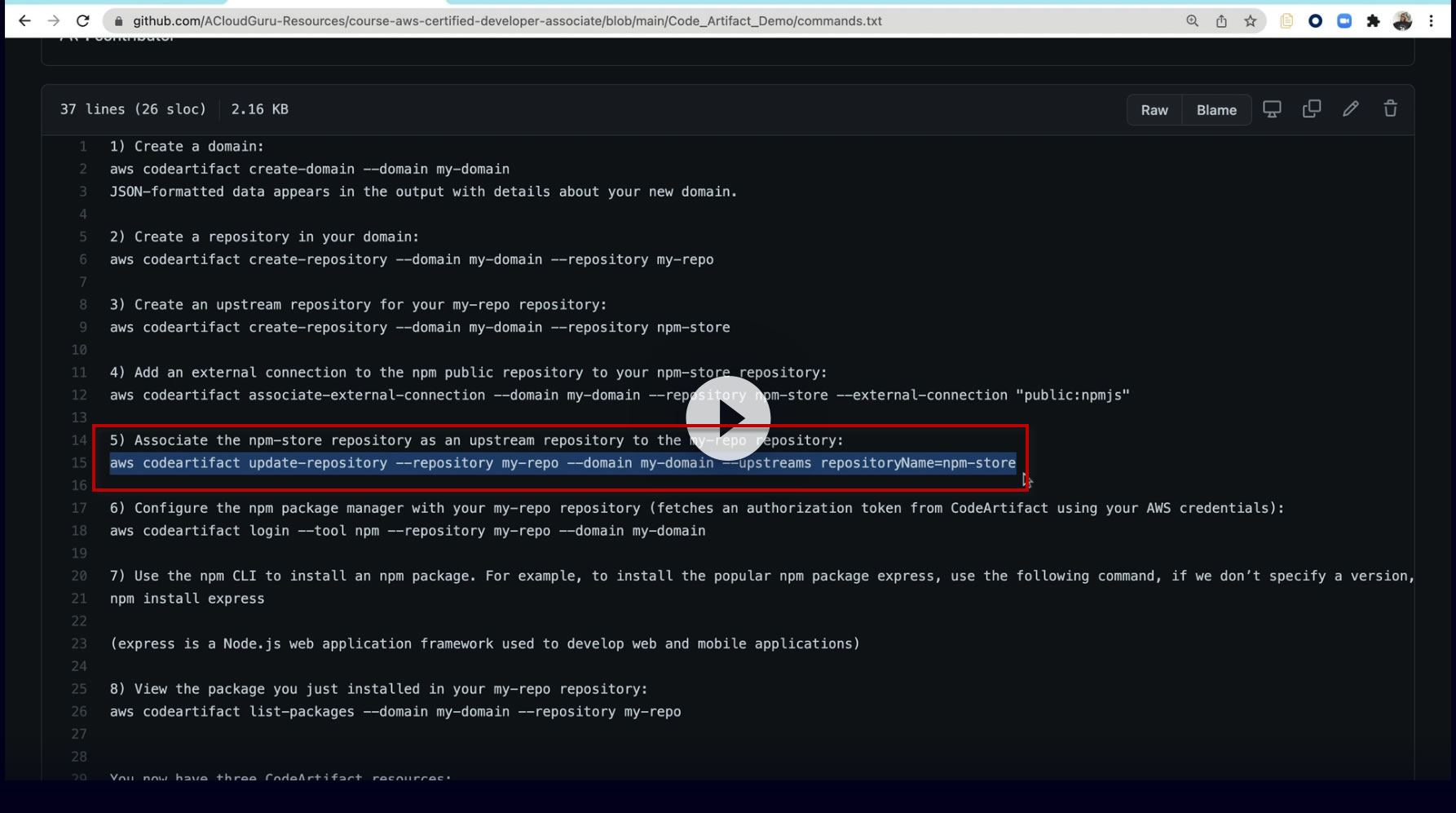Open the Chrome profile avatar
Image resolution: width=1456 pixels, height=813 pixels.
[x=1402, y=21]
